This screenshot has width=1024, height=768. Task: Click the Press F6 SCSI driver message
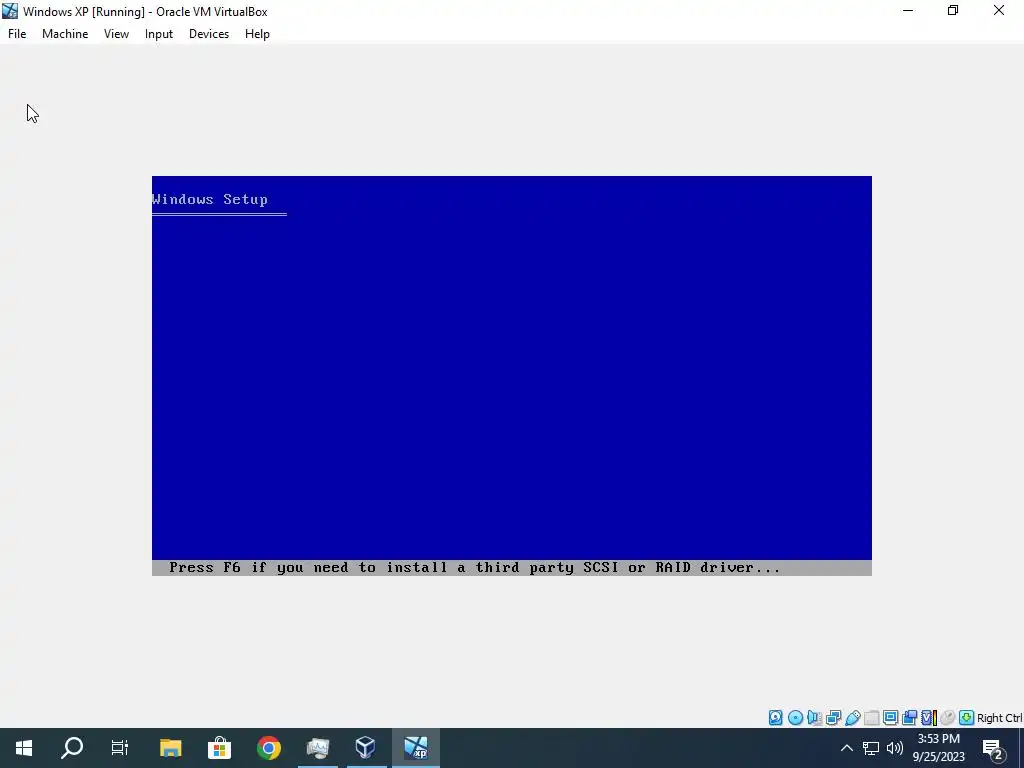click(x=475, y=568)
